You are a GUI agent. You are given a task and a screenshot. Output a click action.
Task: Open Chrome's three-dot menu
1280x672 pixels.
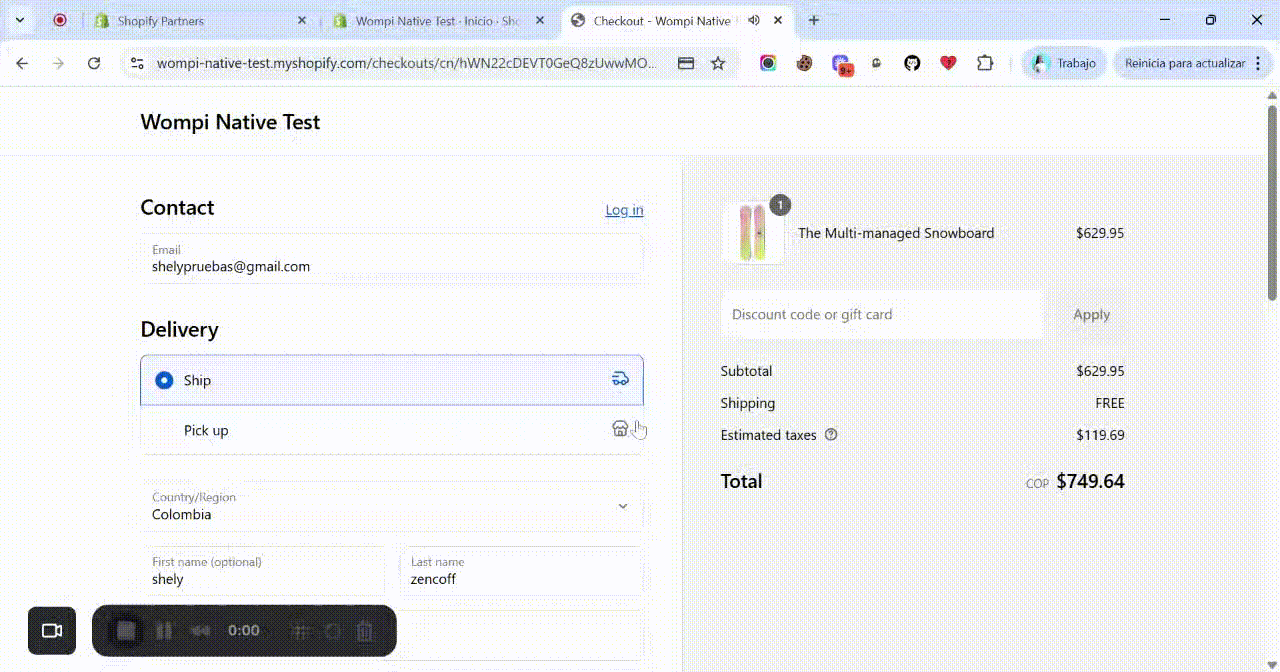pos(1258,62)
